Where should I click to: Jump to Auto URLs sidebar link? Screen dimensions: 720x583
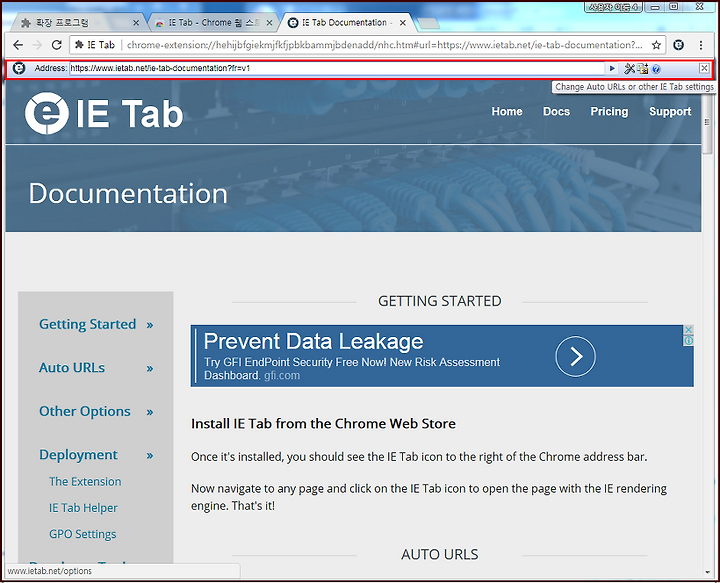72,368
